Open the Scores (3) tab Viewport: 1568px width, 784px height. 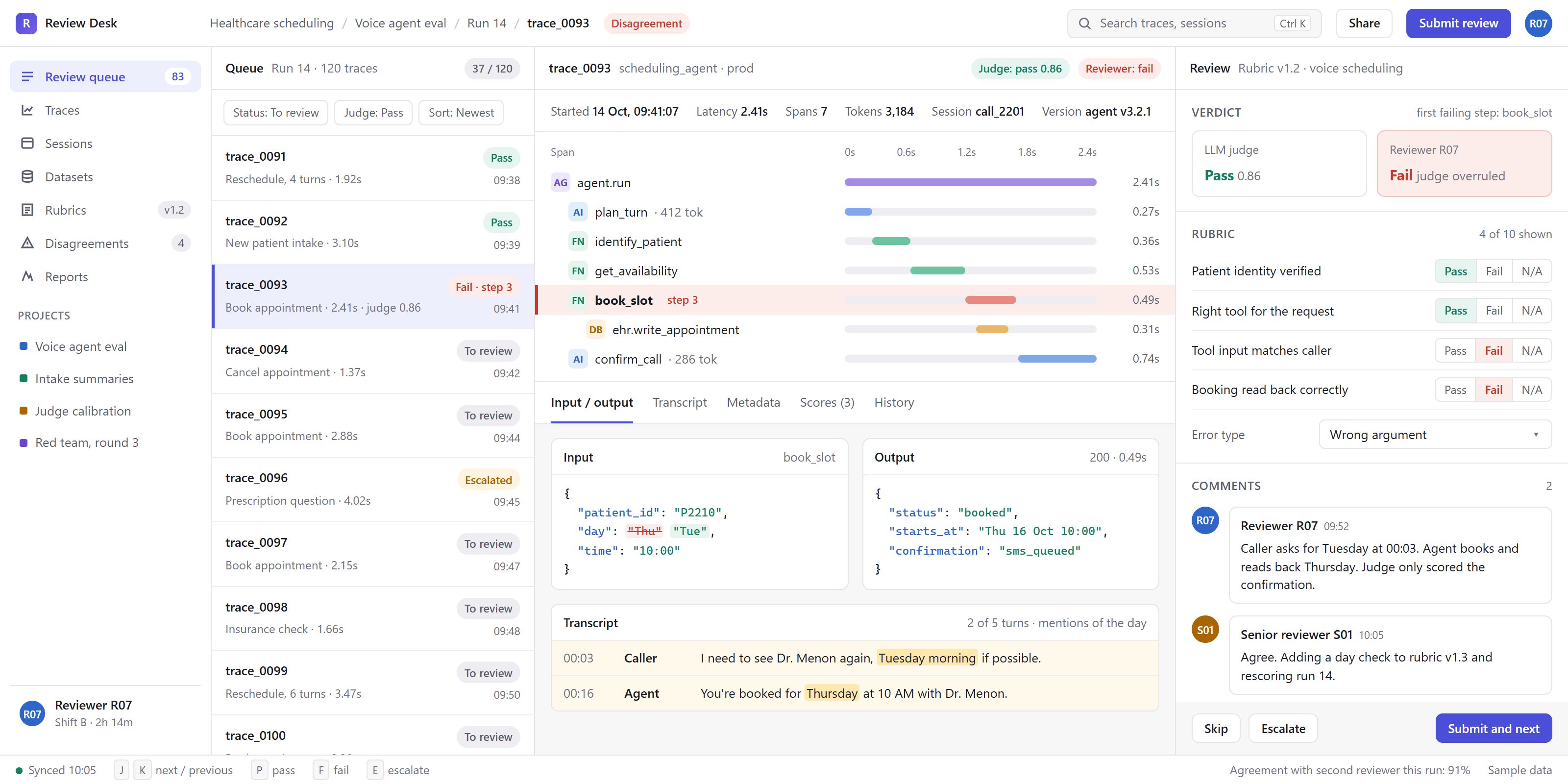pyautogui.click(x=827, y=402)
